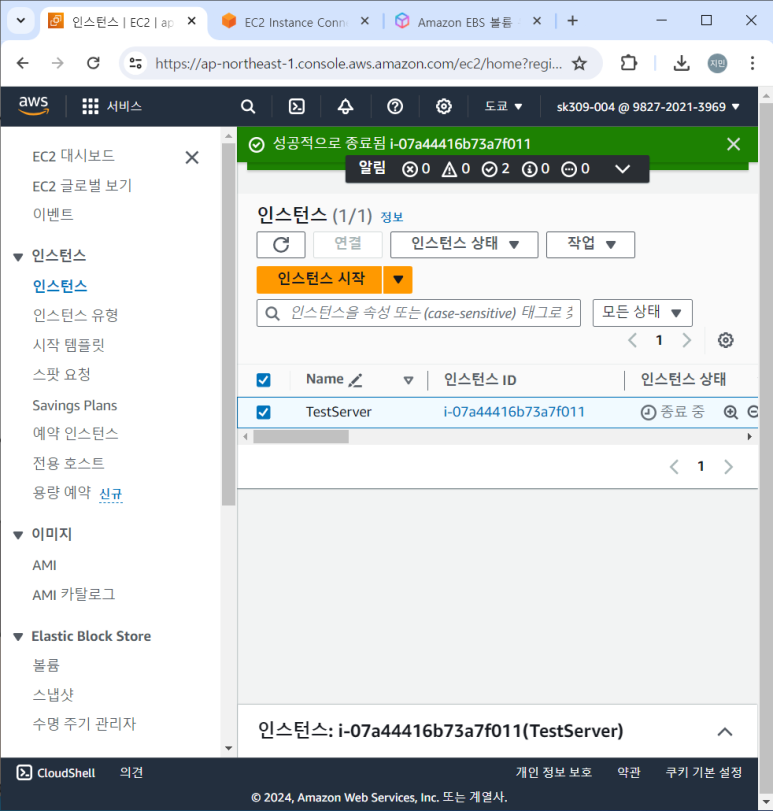
Task: Open 인스턴스 유형 in sidebar
Action: tap(75, 315)
